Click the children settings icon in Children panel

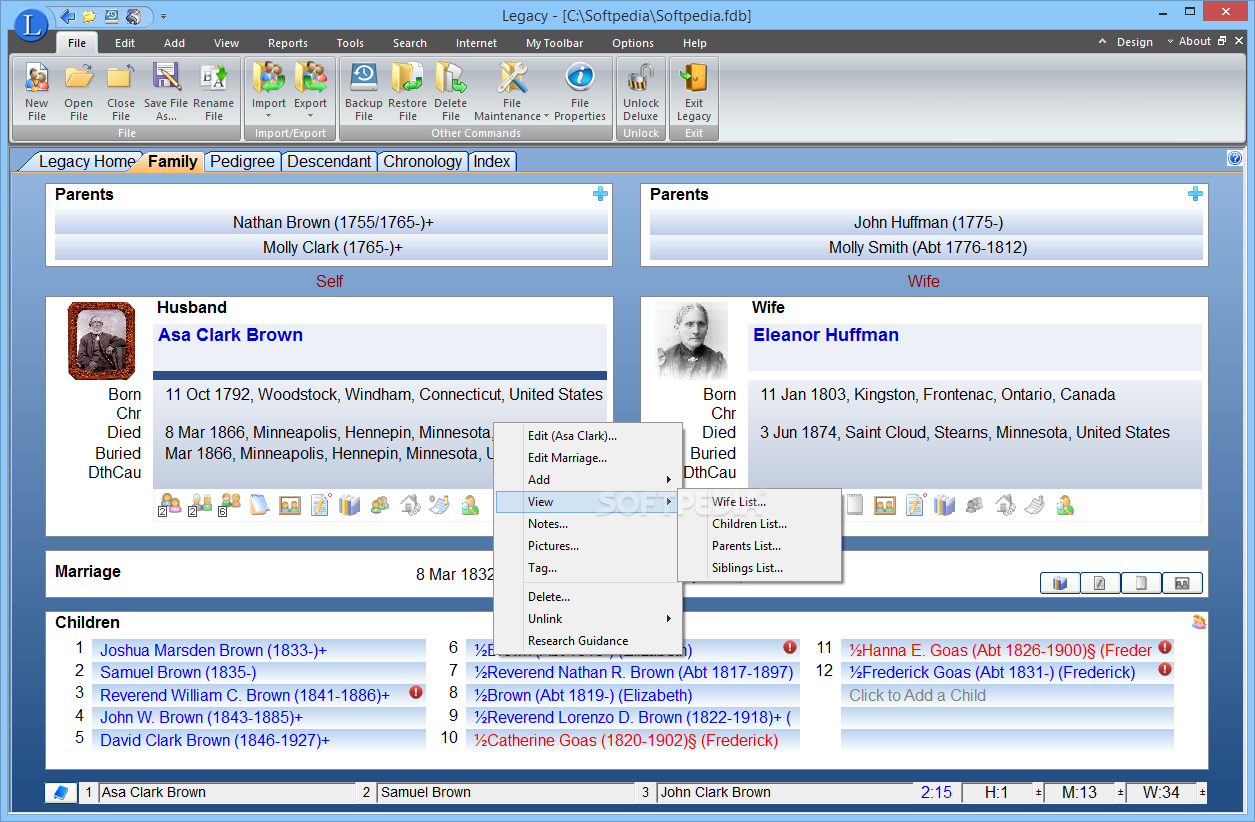[x=1198, y=622]
